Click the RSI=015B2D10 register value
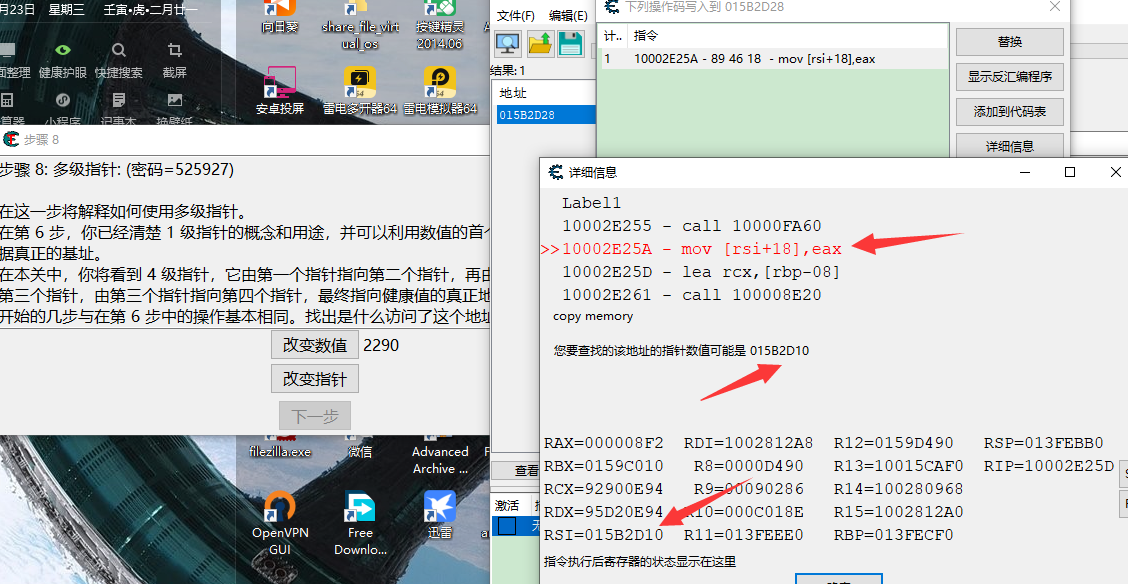Viewport: 1128px width, 584px height. [x=604, y=535]
